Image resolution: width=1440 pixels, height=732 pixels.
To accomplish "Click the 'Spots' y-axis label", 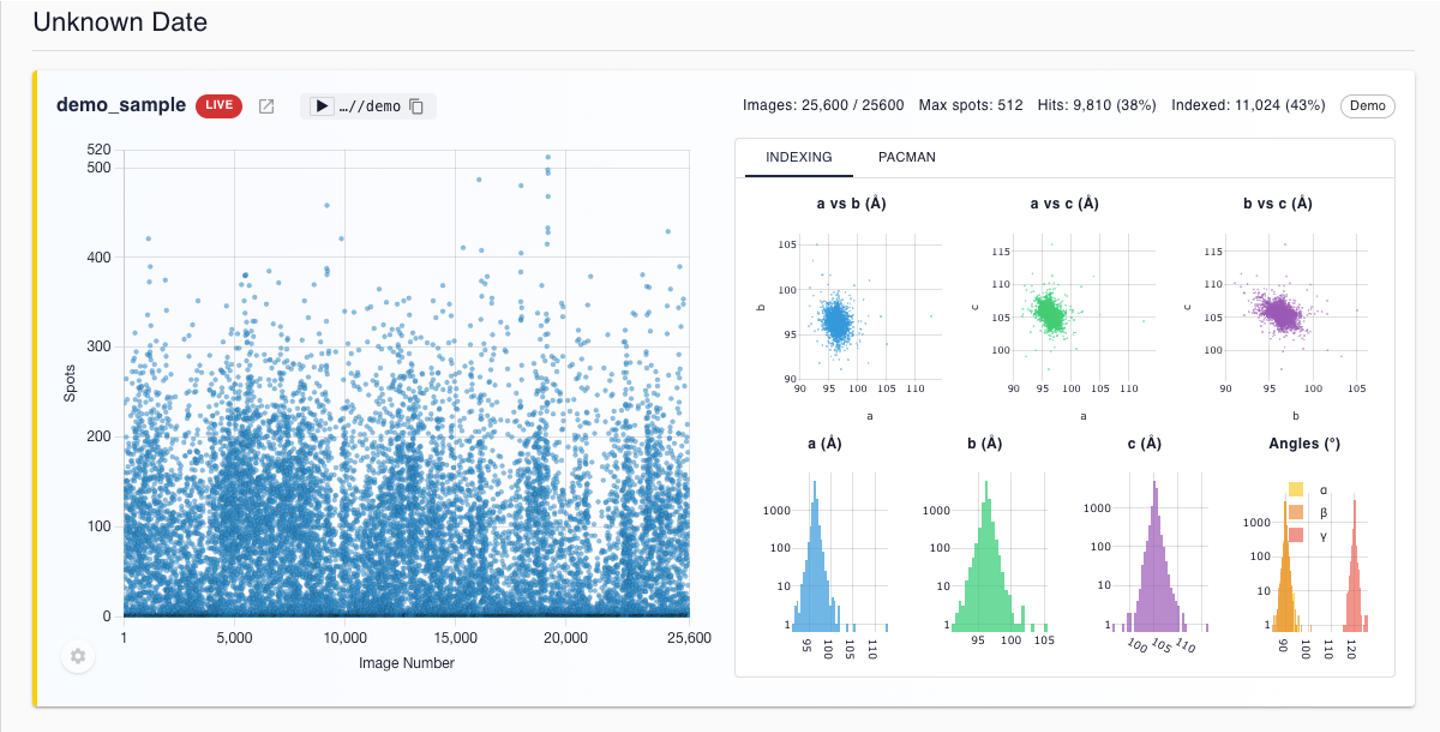I will click(x=70, y=383).
